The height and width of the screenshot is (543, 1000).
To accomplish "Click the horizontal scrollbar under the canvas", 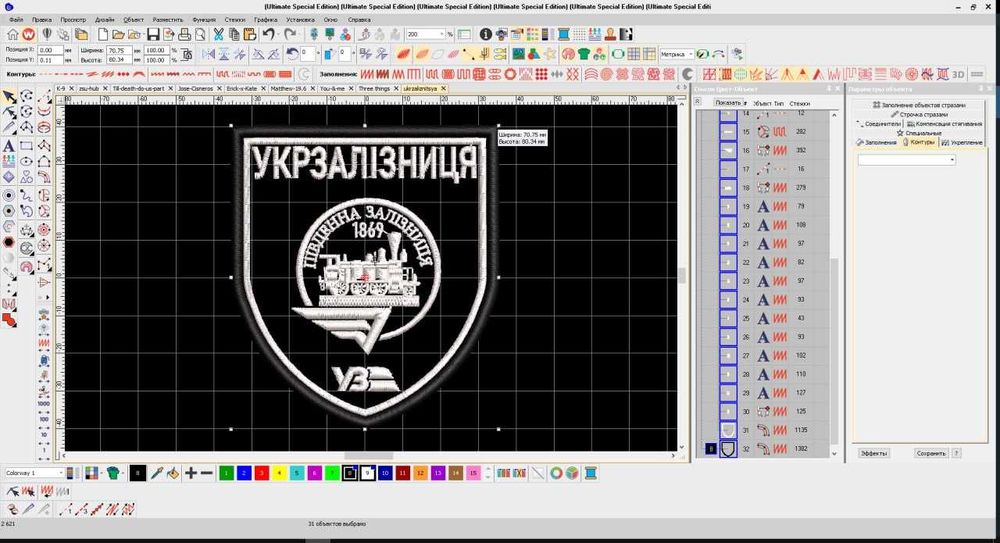I will [368, 456].
